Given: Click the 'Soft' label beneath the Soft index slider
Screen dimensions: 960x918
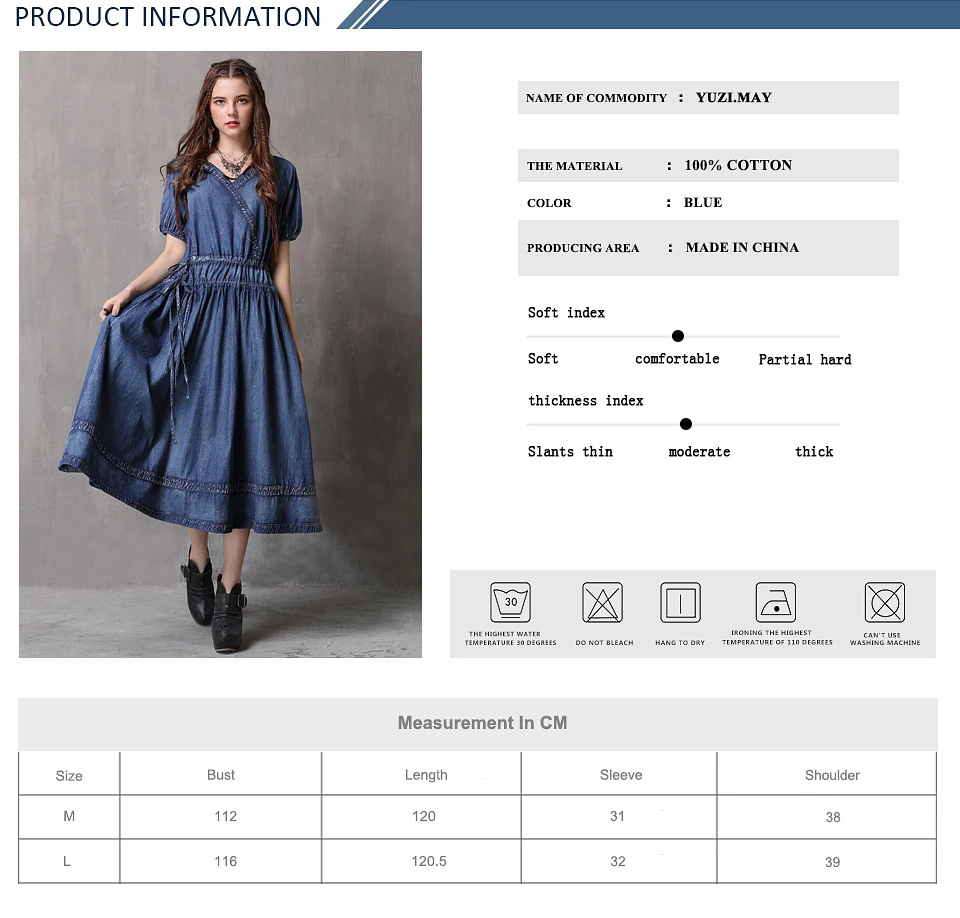Looking at the screenshot, I should 543,358.
